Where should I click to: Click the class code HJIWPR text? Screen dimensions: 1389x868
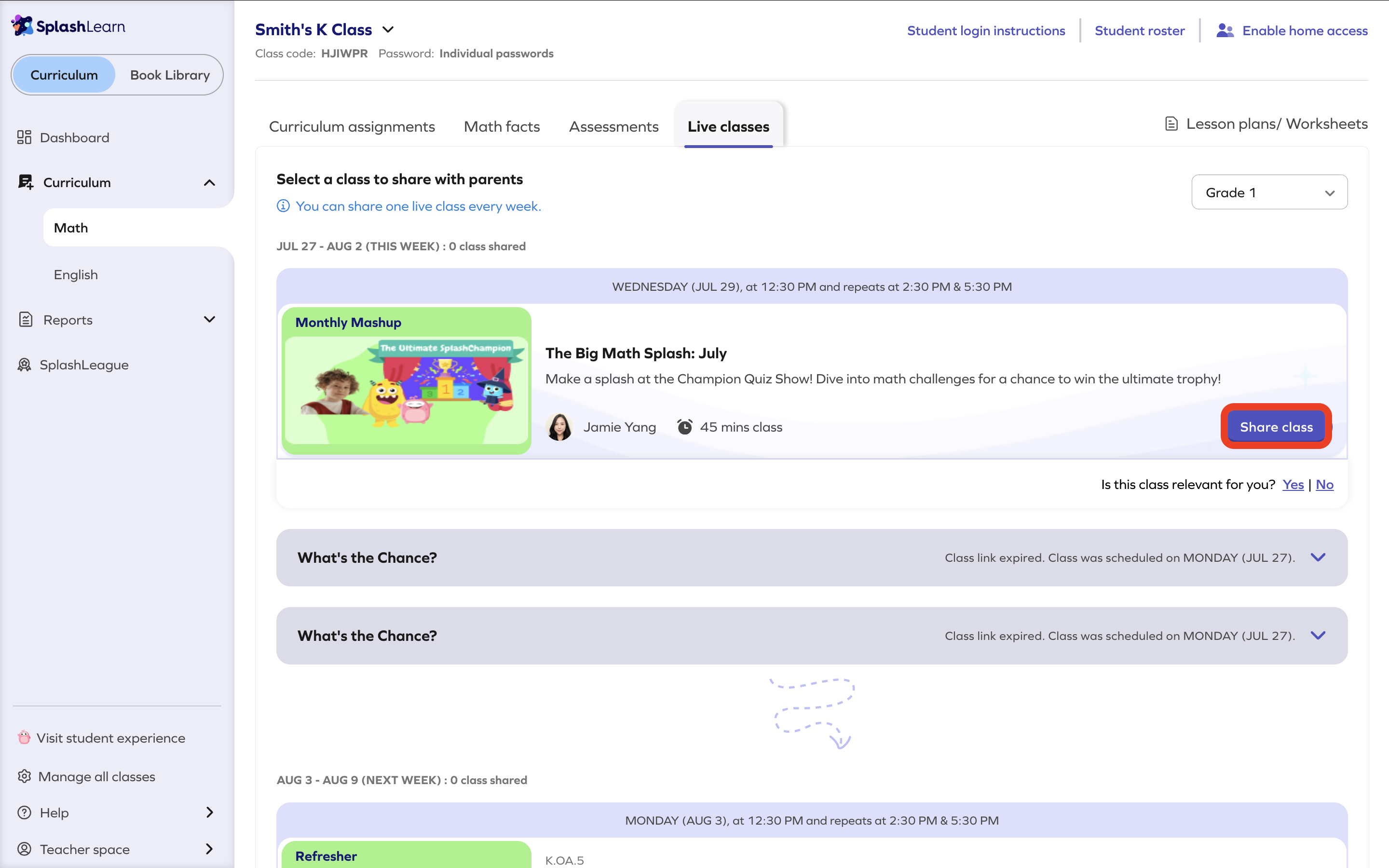[344, 54]
